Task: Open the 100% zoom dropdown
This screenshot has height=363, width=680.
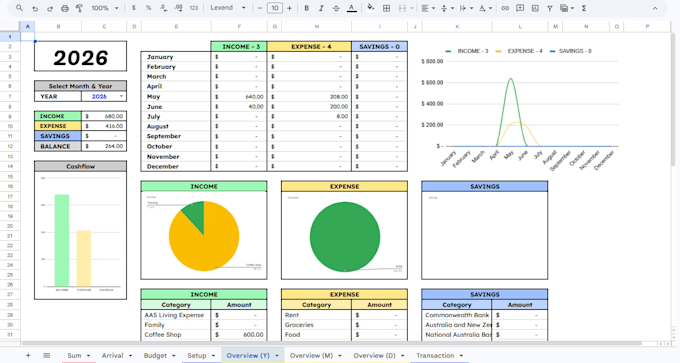Action: coord(105,8)
